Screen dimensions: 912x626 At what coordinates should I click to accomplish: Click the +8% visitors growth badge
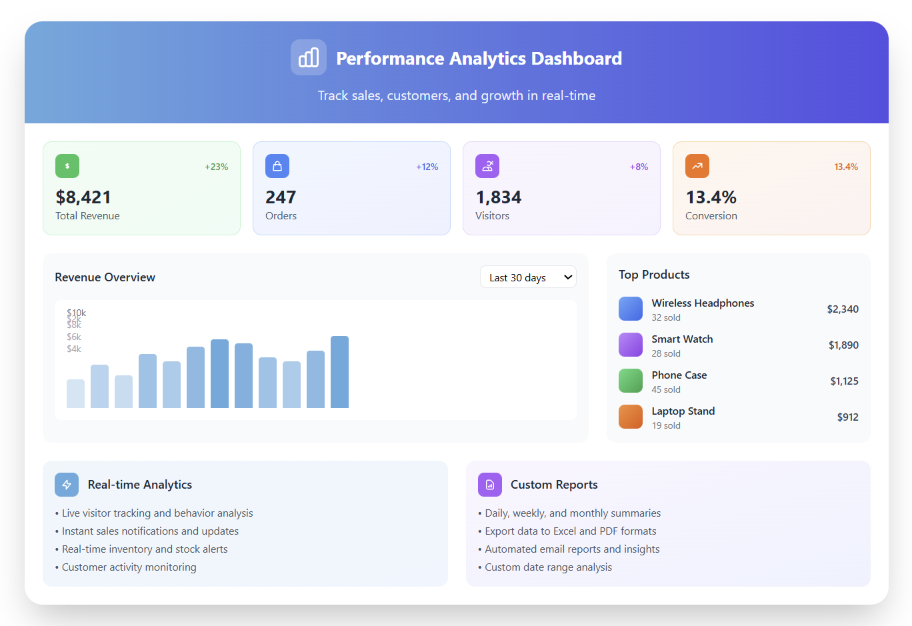coord(639,167)
